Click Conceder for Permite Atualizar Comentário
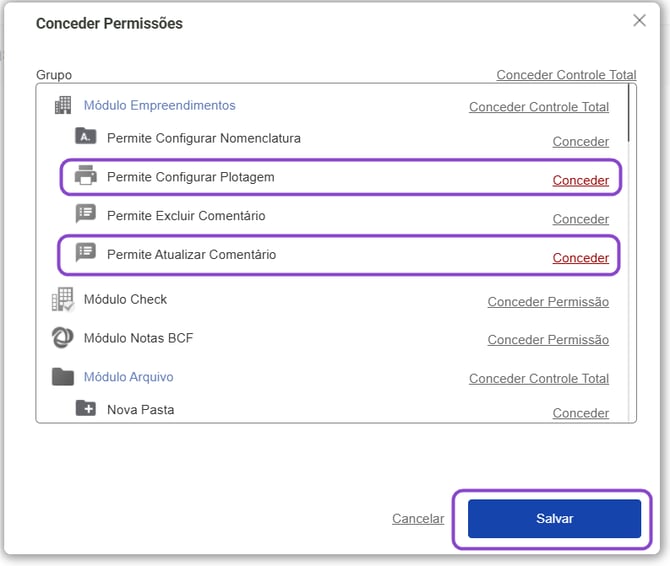The height and width of the screenshot is (566, 670). point(580,258)
